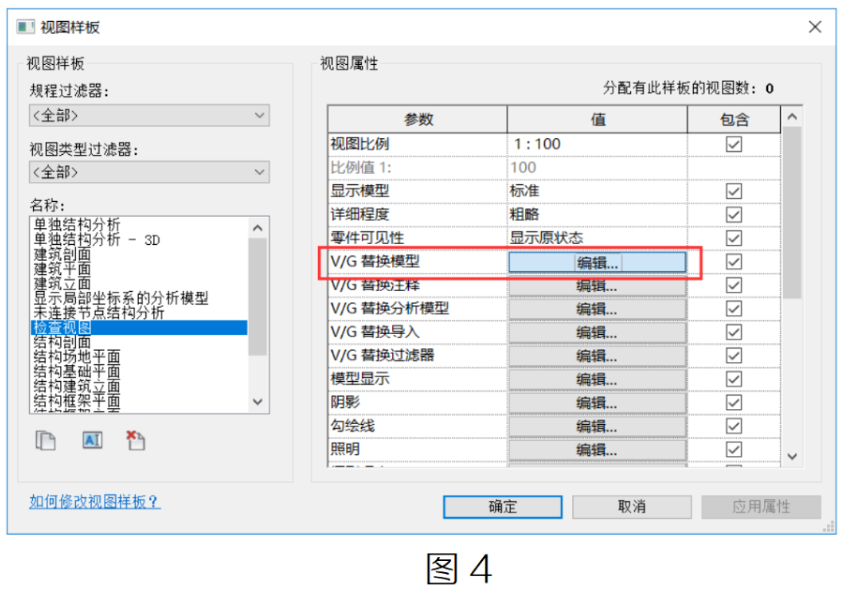Open the 规程过滤器 dropdown
This screenshot has height=599, width=849.
tap(149, 115)
